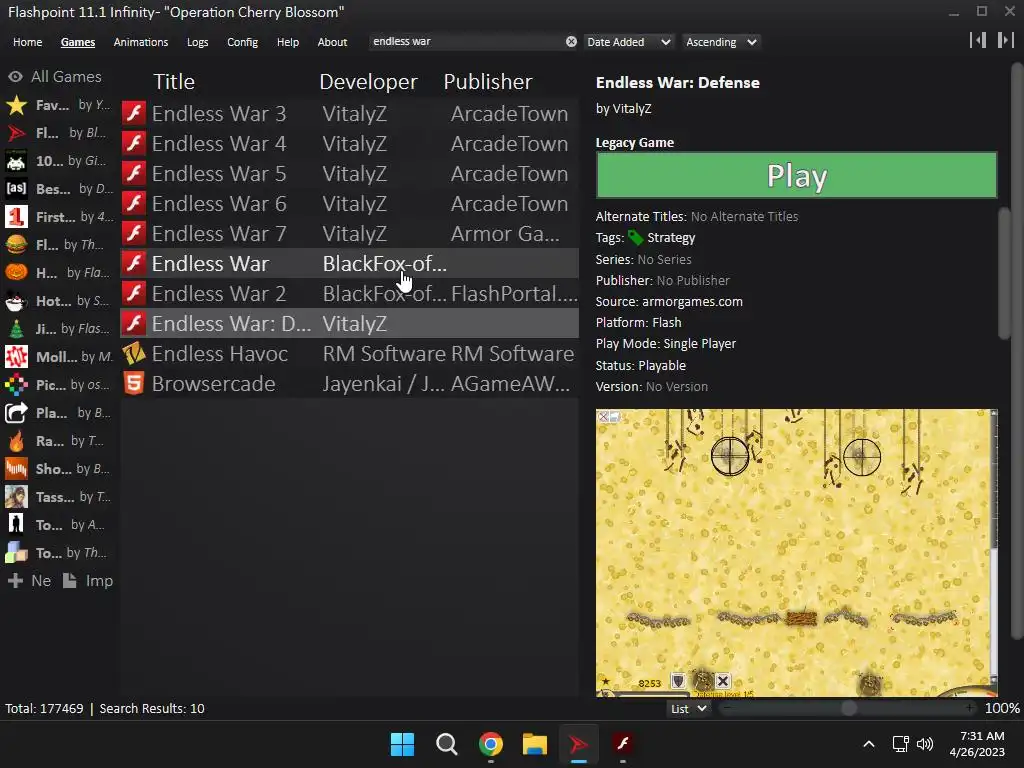Click the armorgames.com source text

692,302
